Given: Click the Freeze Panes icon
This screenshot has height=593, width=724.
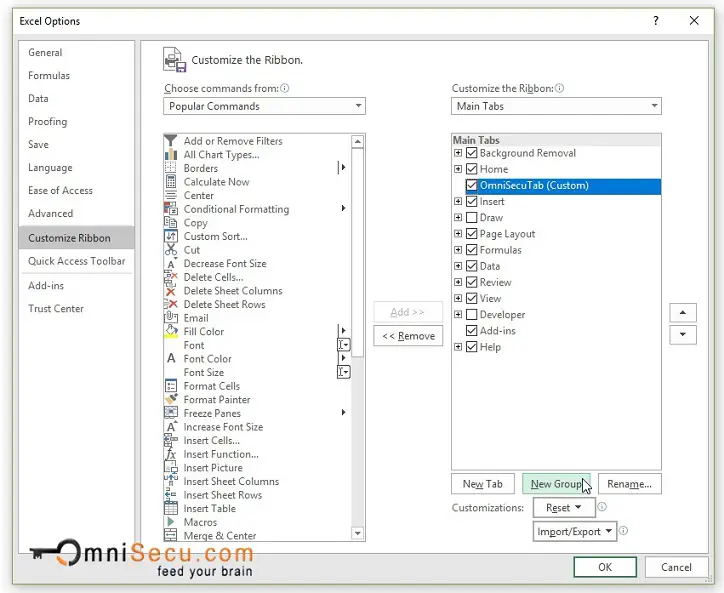Looking at the screenshot, I should pos(171,413).
